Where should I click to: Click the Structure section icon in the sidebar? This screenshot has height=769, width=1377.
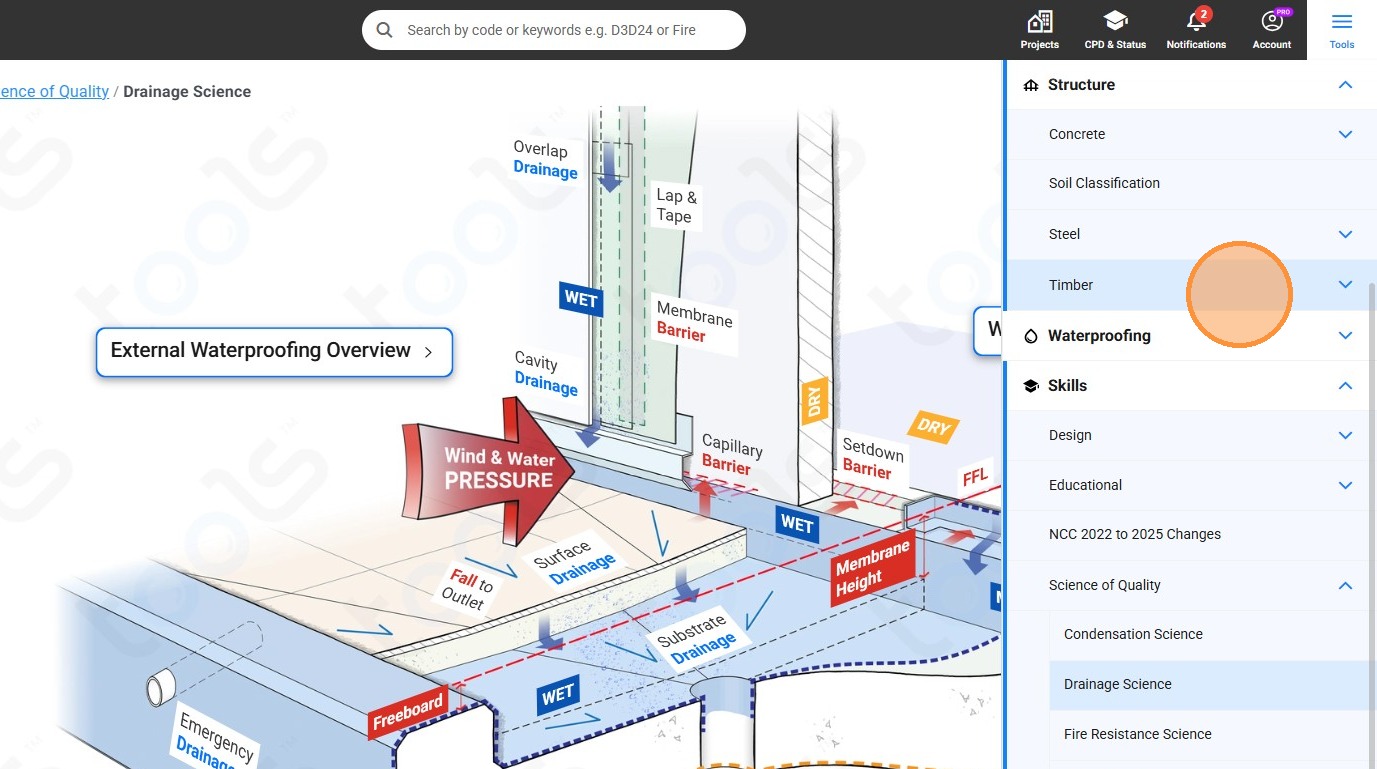coord(1031,85)
